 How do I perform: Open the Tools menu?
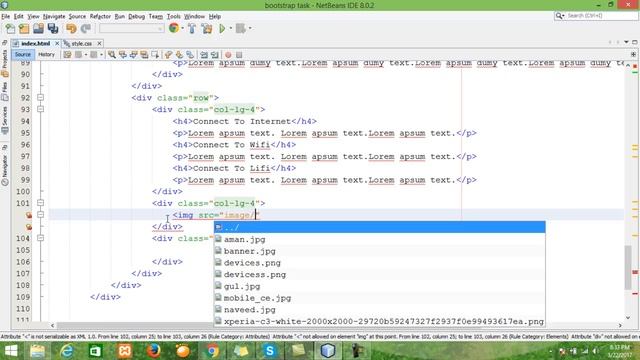click(x=173, y=16)
